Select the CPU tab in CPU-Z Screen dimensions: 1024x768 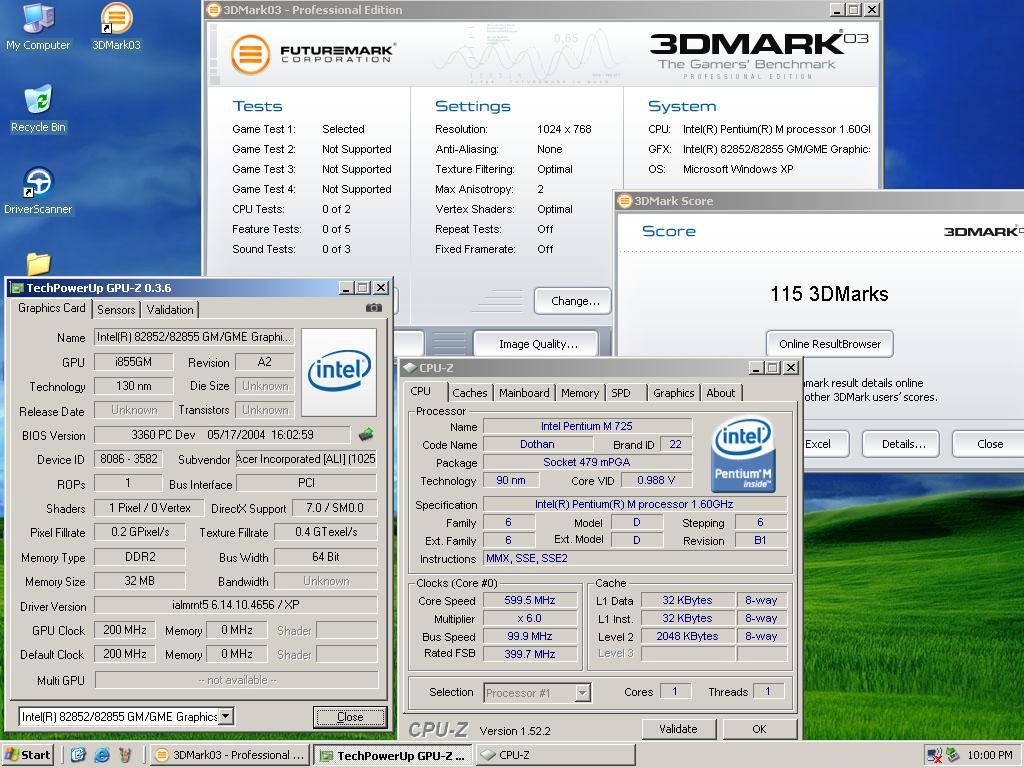click(421, 391)
